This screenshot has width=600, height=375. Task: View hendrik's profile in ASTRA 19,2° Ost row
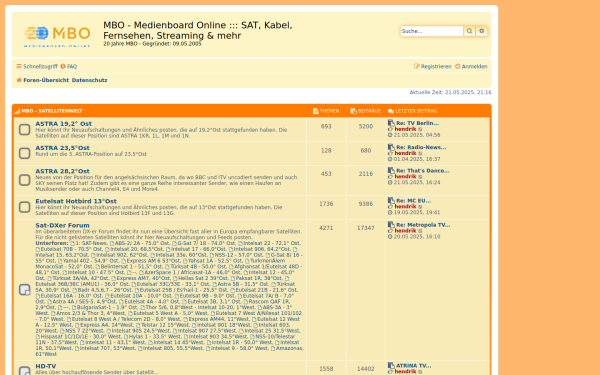405,129
